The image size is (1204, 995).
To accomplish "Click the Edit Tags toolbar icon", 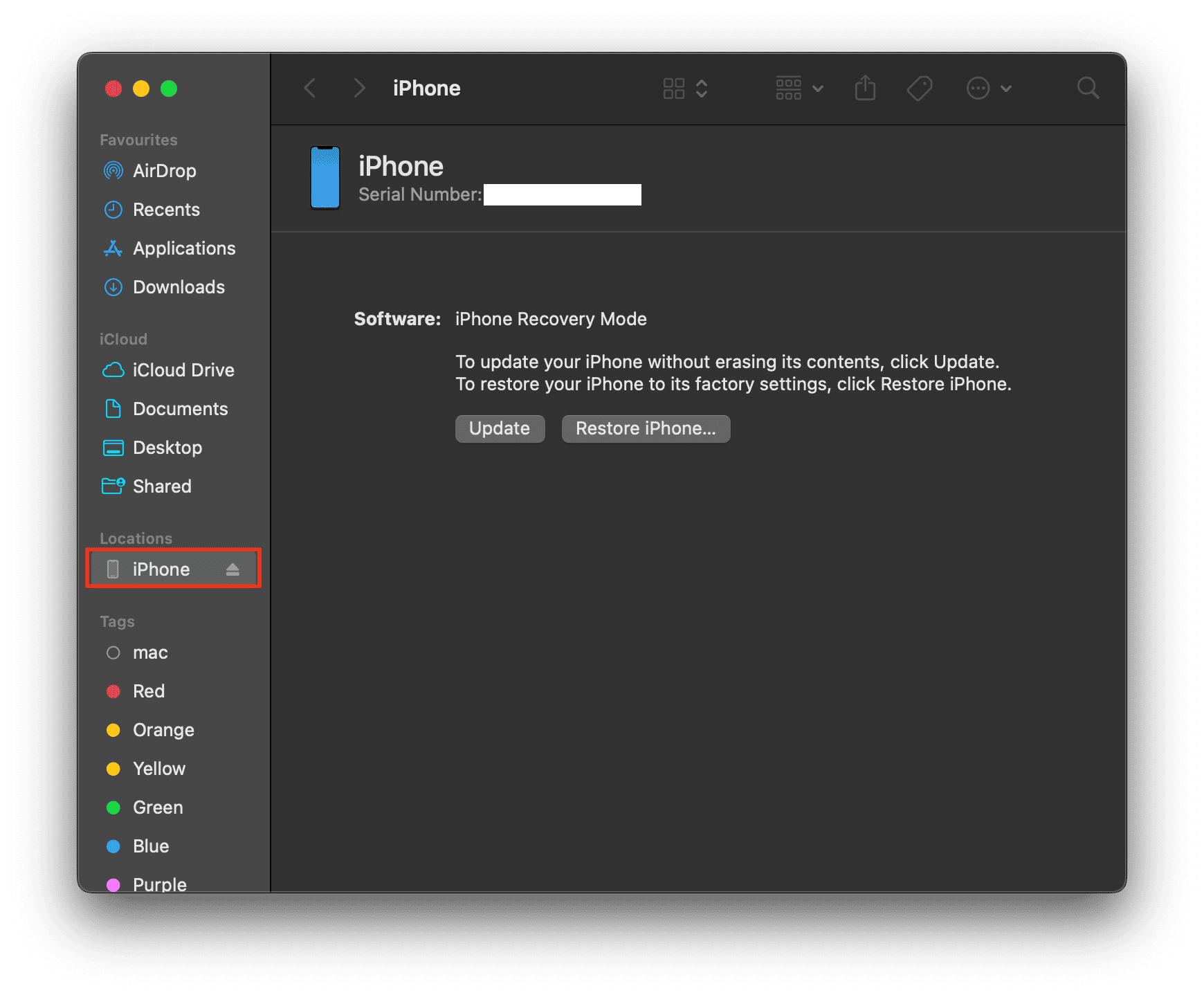I will pos(920,89).
